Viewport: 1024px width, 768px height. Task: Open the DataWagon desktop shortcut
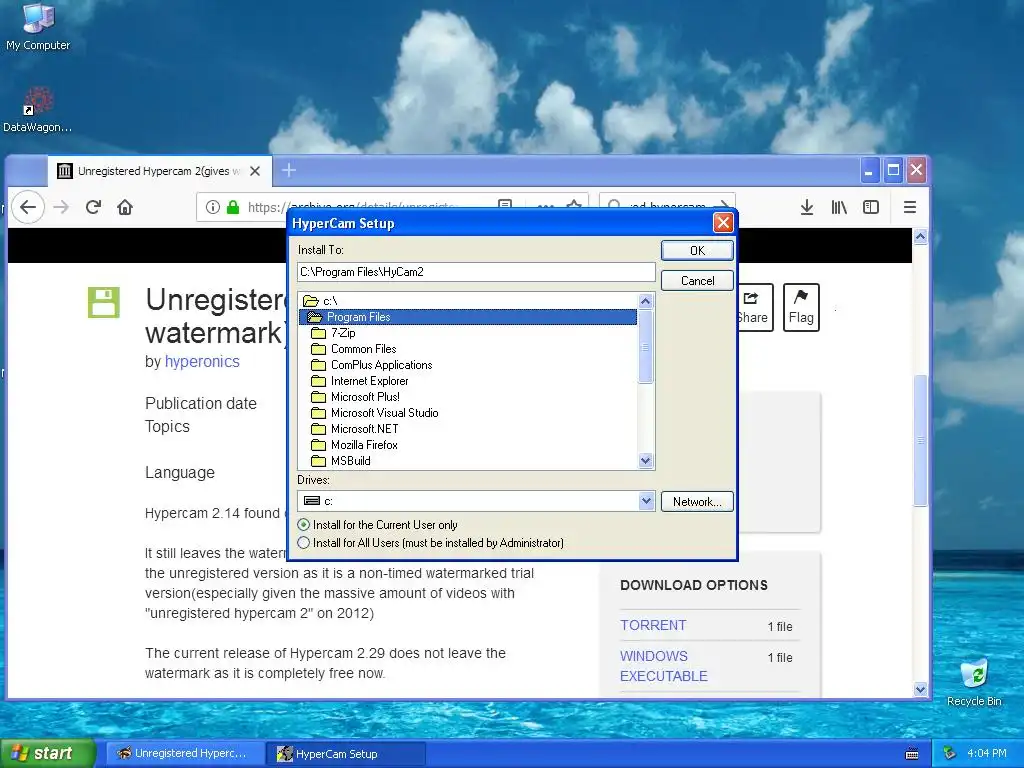pos(37,110)
